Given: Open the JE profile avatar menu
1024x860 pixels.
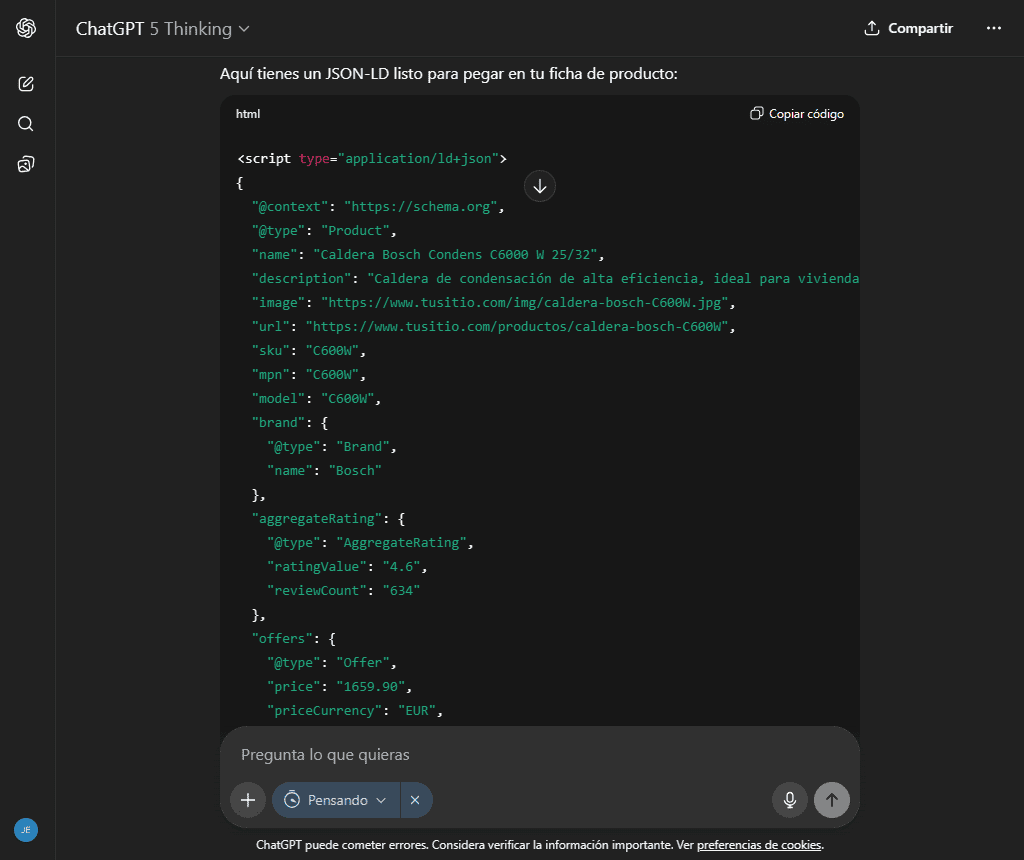Looking at the screenshot, I should [26, 830].
